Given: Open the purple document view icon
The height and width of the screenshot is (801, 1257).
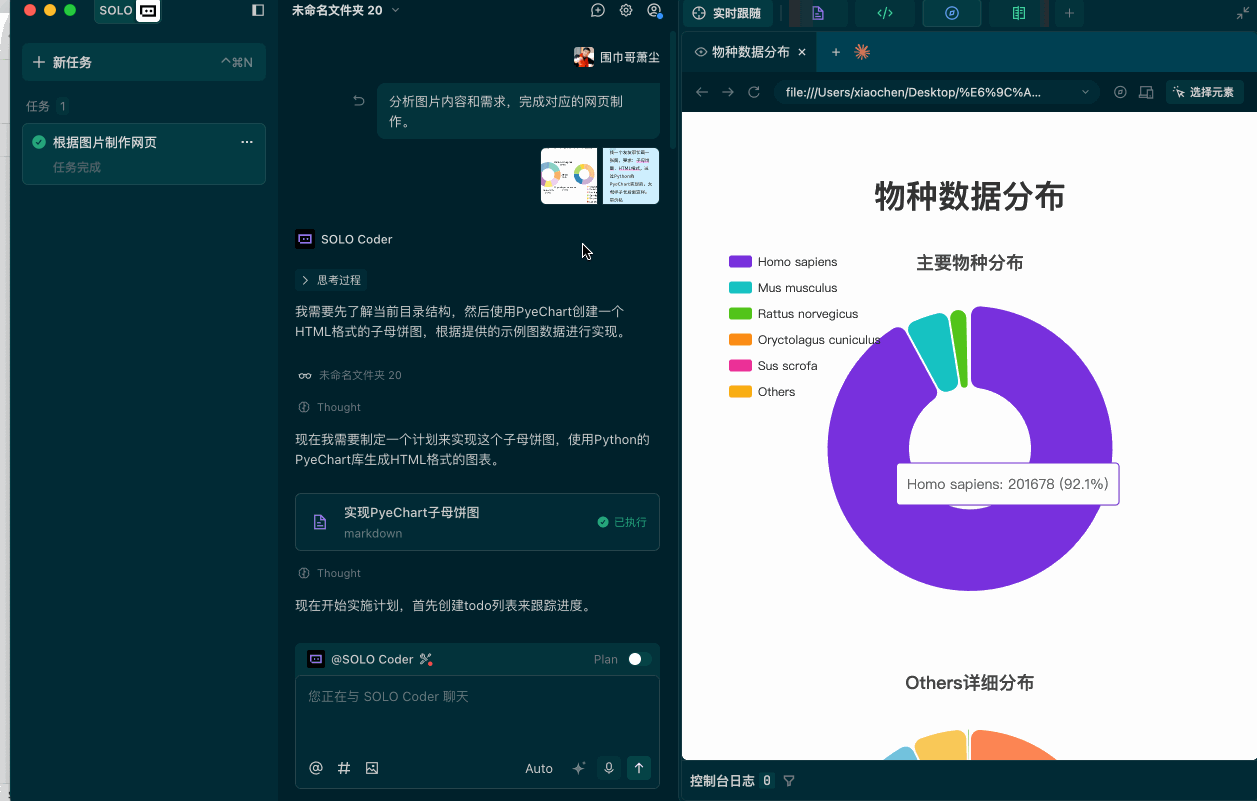Looking at the screenshot, I should click(818, 13).
